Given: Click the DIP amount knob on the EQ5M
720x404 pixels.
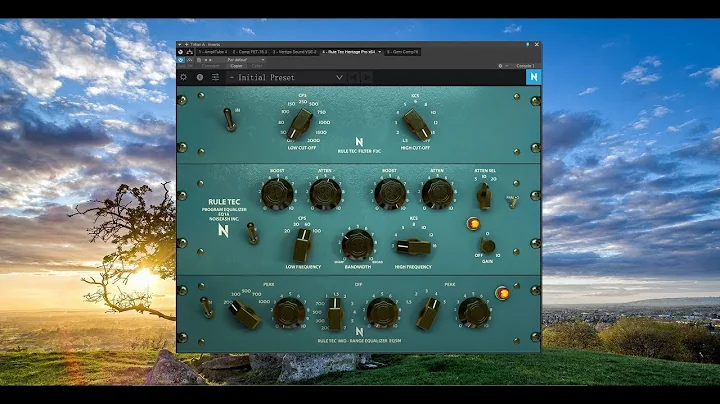Looking at the screenshot, I should click(x=382, y=312).
